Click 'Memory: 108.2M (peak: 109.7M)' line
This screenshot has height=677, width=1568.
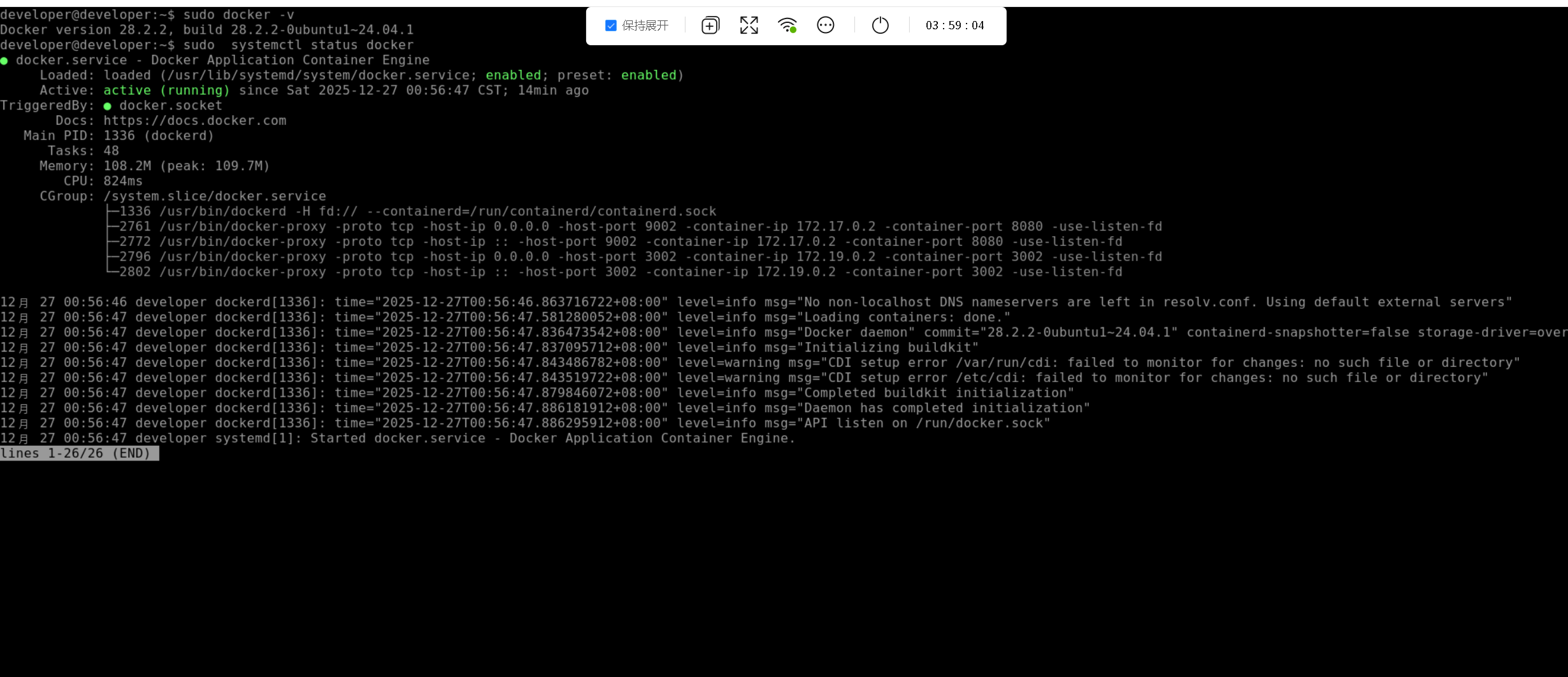tap(154, 166)
